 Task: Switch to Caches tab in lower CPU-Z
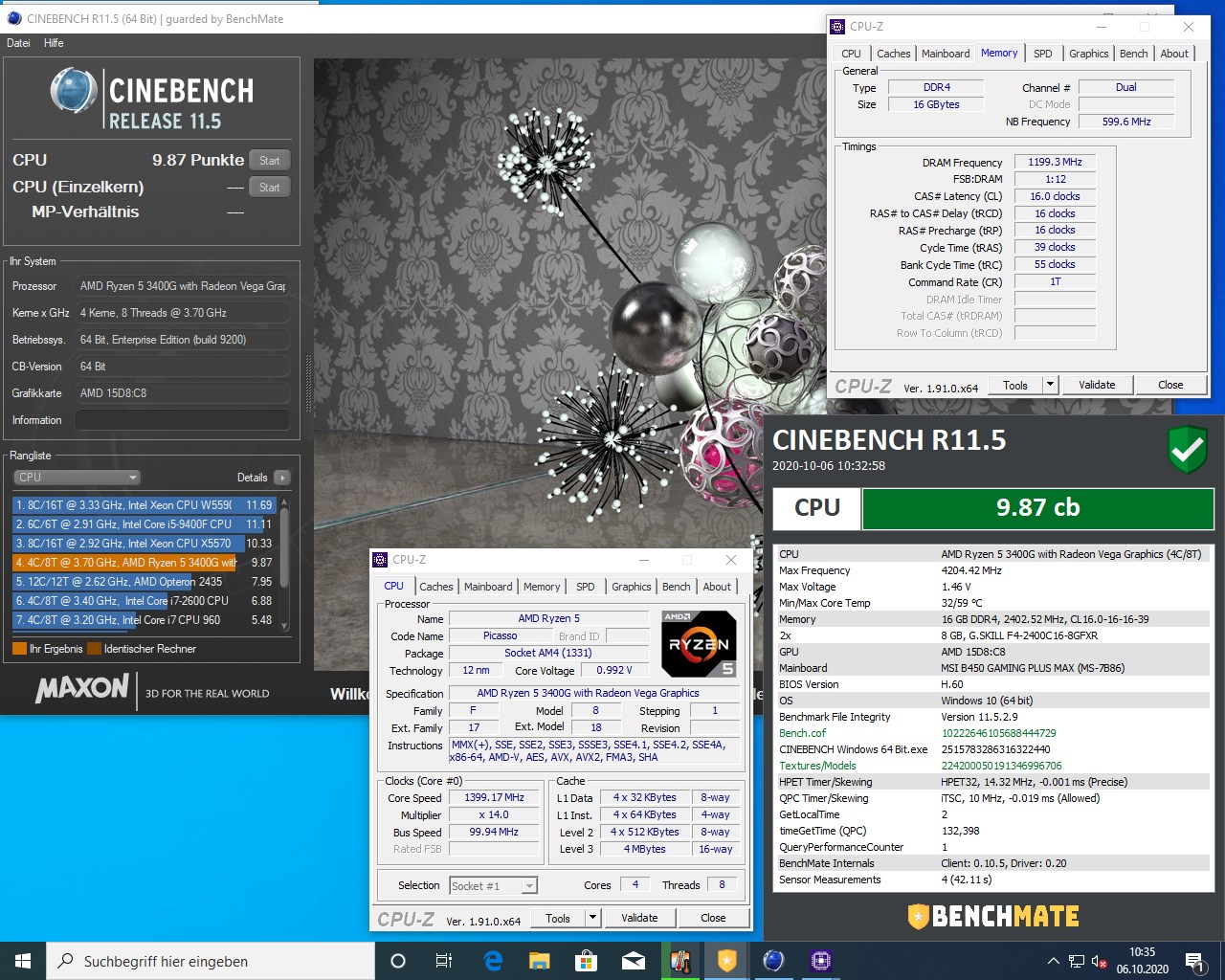pos(436,587)
